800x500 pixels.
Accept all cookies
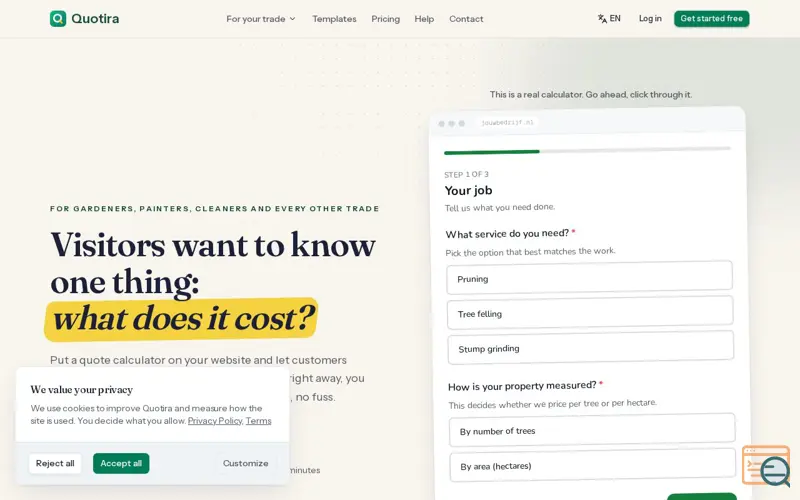[121, 463]
